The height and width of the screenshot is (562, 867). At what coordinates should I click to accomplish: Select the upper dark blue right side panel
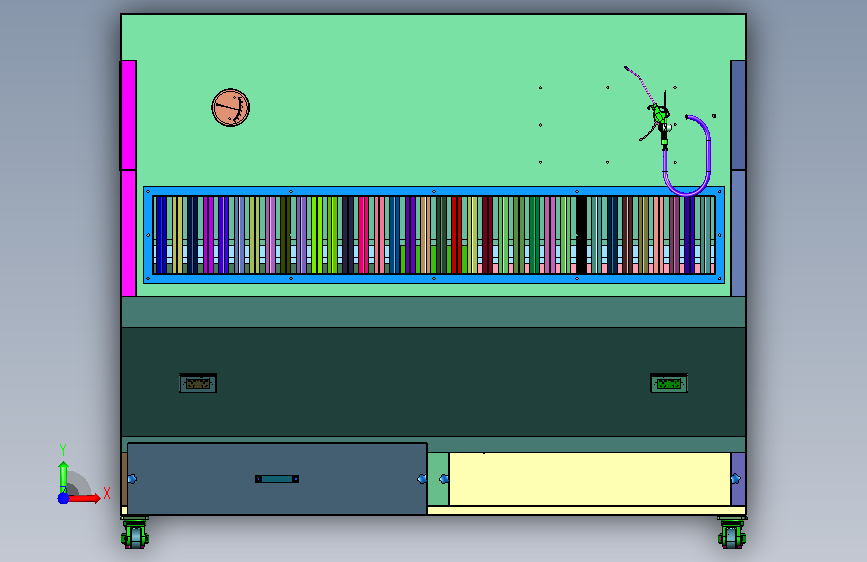click(738, 115)
